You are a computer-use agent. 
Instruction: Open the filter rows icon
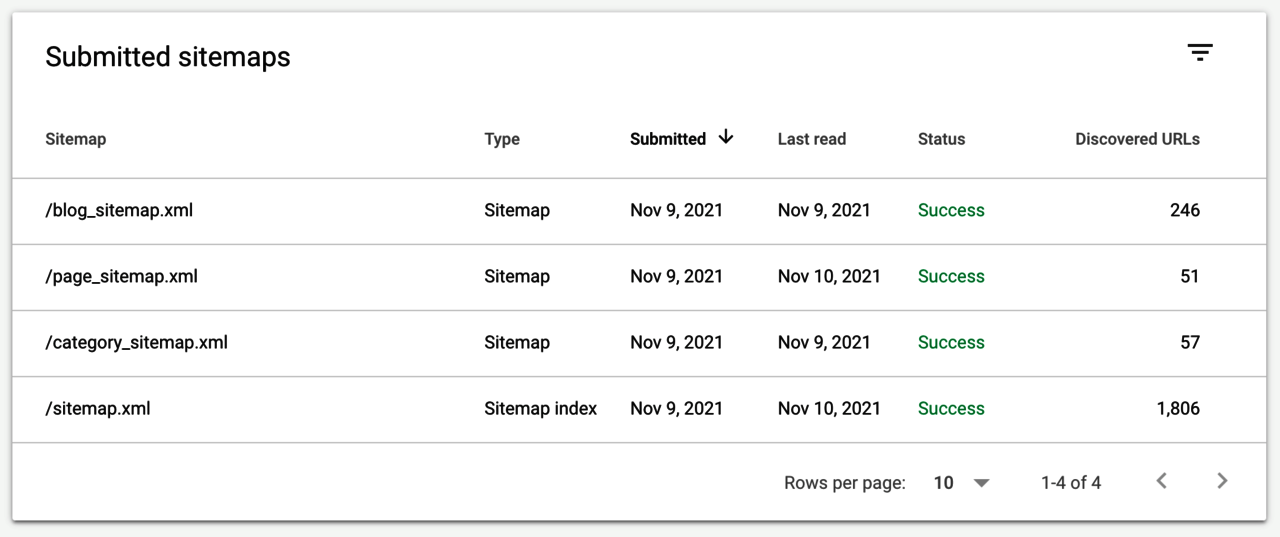[1200, 53]
